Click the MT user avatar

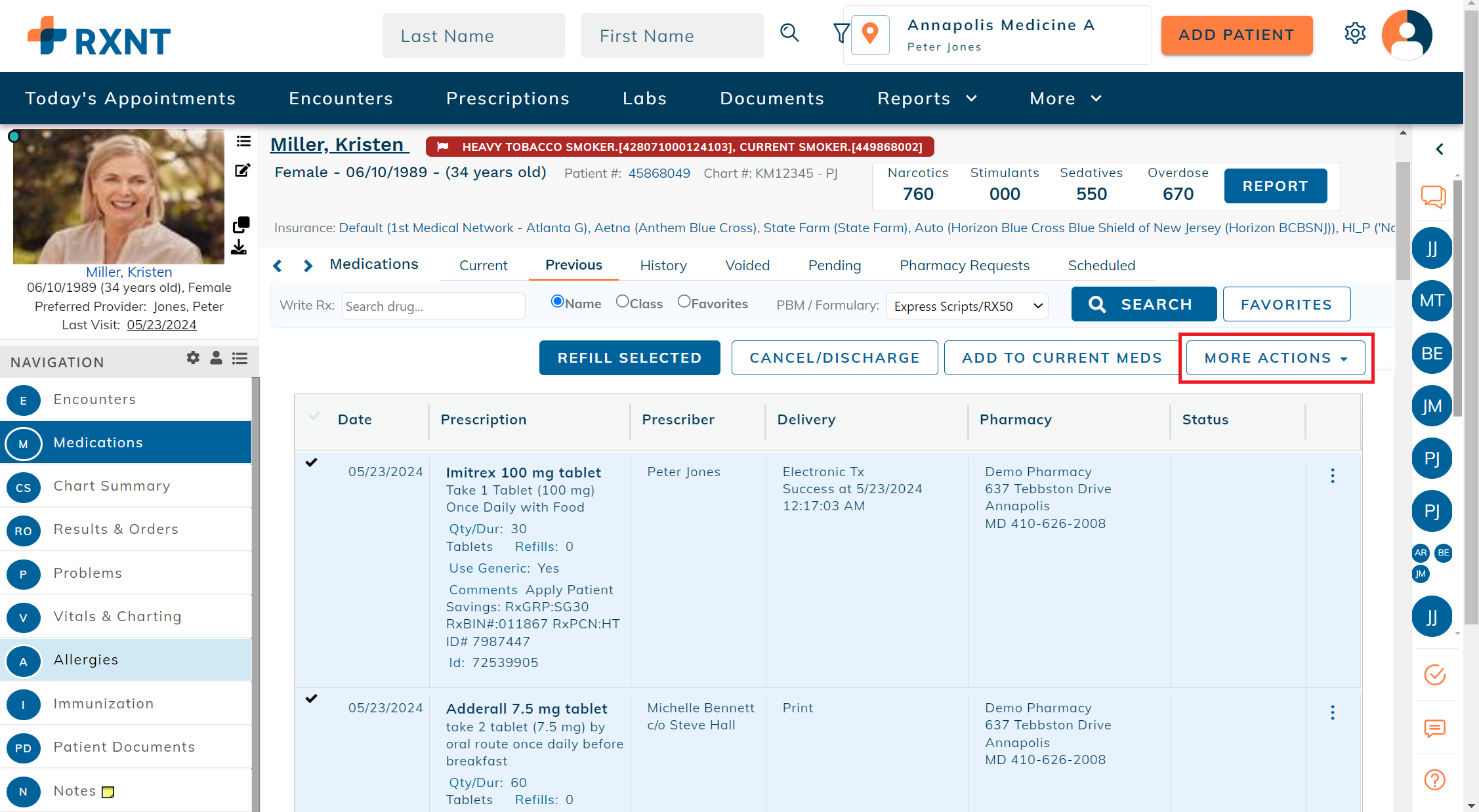pyautogui.click(x=1432, y=300)
